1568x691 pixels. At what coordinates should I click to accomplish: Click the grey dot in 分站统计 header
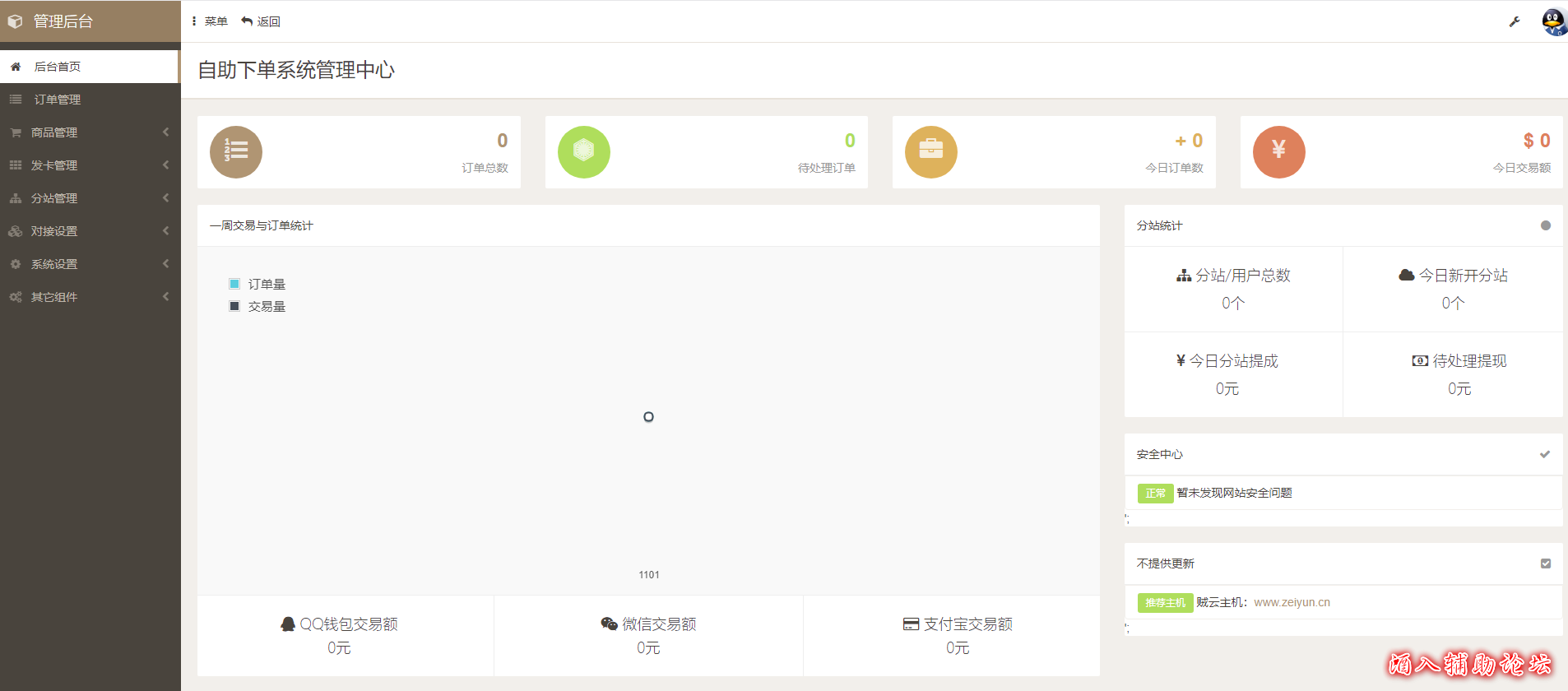(1545, 225)
